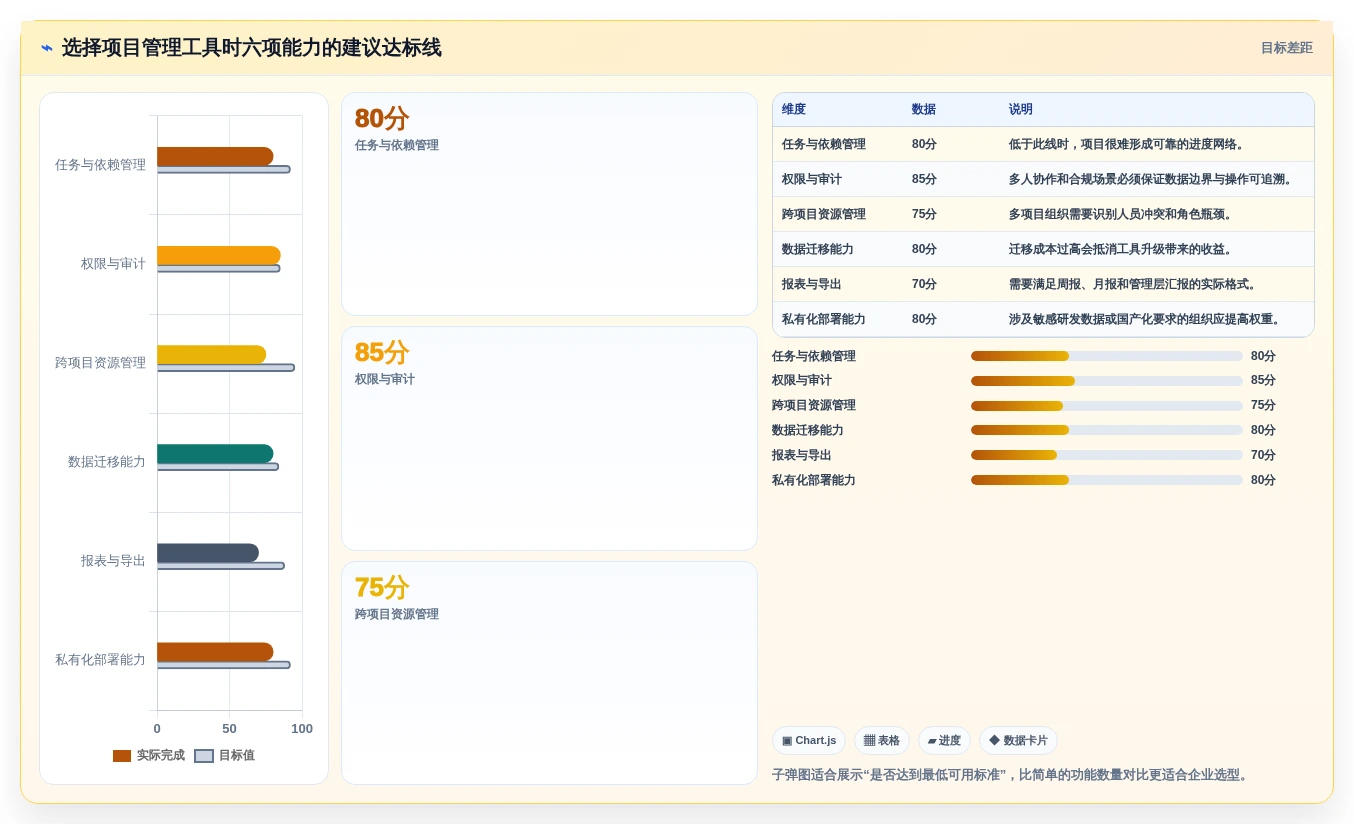Click the 维度 column header
Viewport: 1354px width, 824px height.
click(x=794, y=109)
